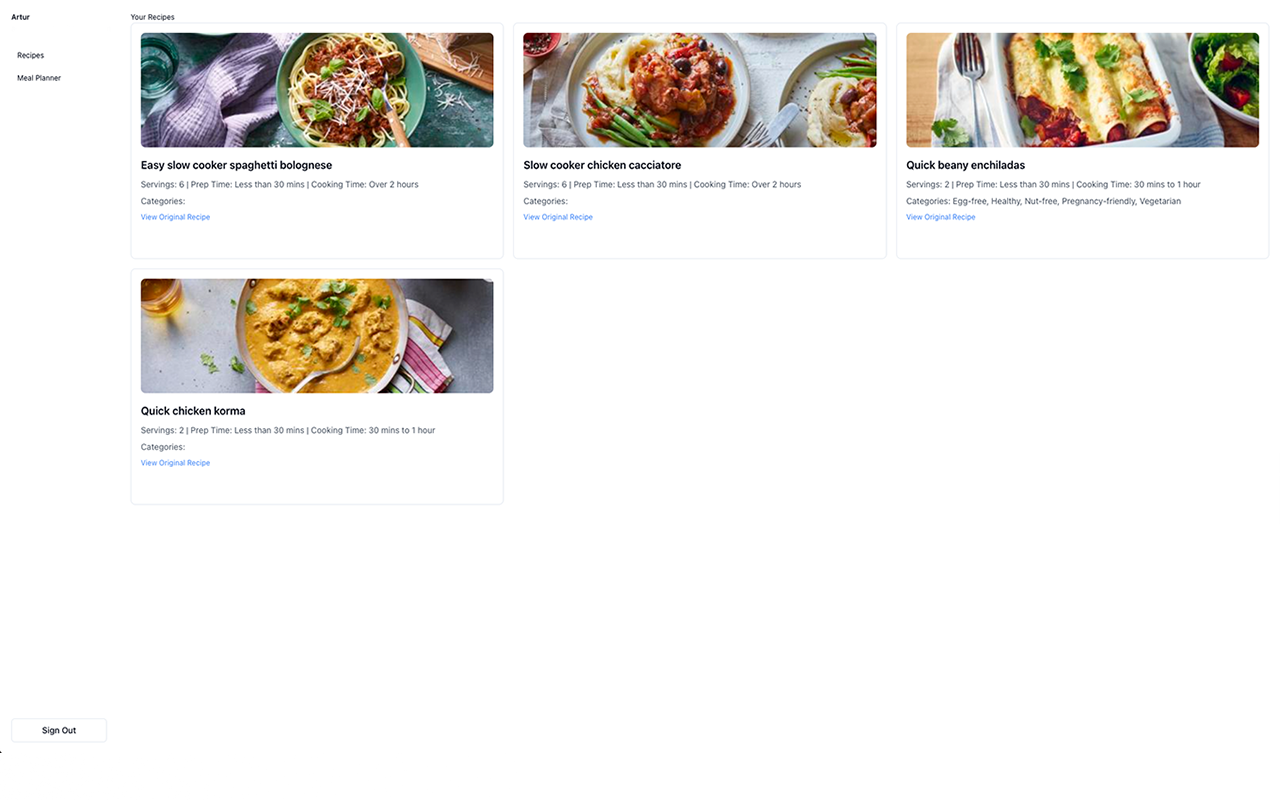
Task: Select the Artur username label
Action: (20, 17)
